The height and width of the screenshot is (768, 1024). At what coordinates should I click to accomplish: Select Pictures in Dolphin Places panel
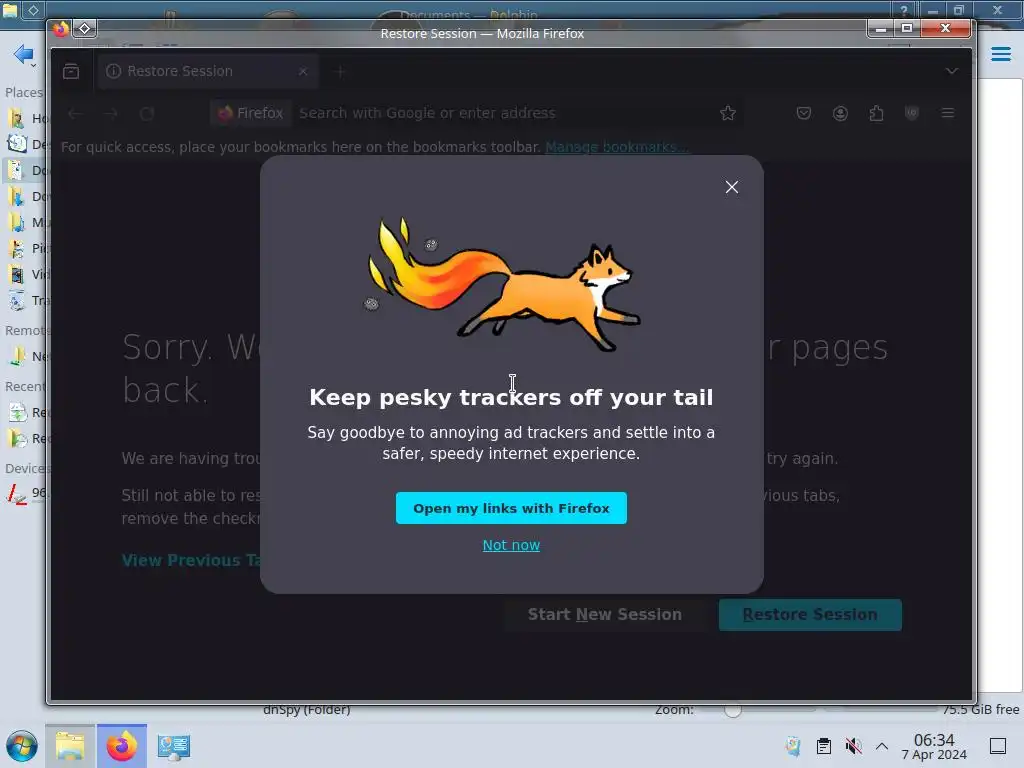click(x=25, y=248)
